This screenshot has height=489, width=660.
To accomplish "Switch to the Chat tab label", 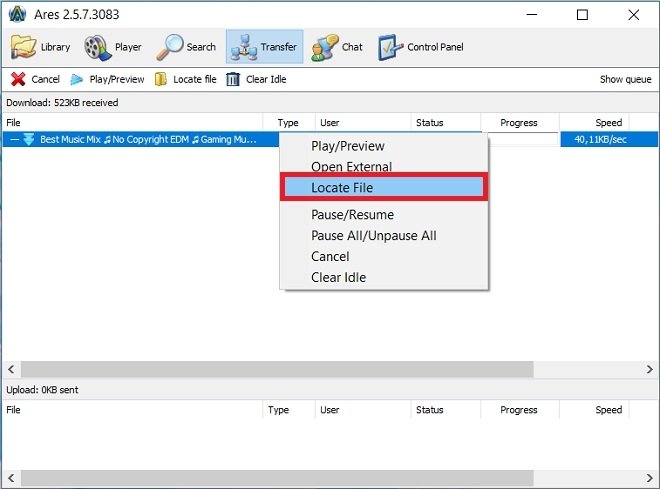I will tap(352, 47).
